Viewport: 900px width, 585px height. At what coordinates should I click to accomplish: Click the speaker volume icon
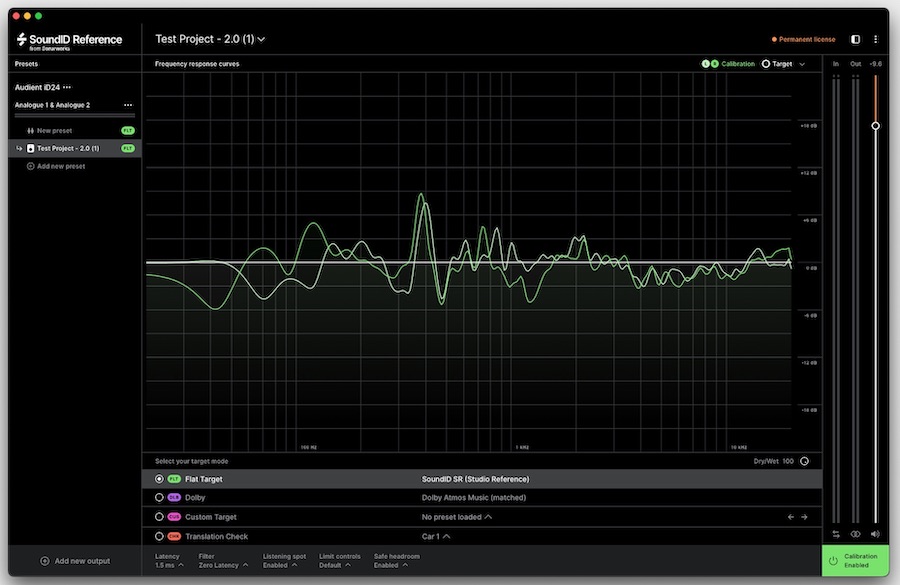(875, 534)
